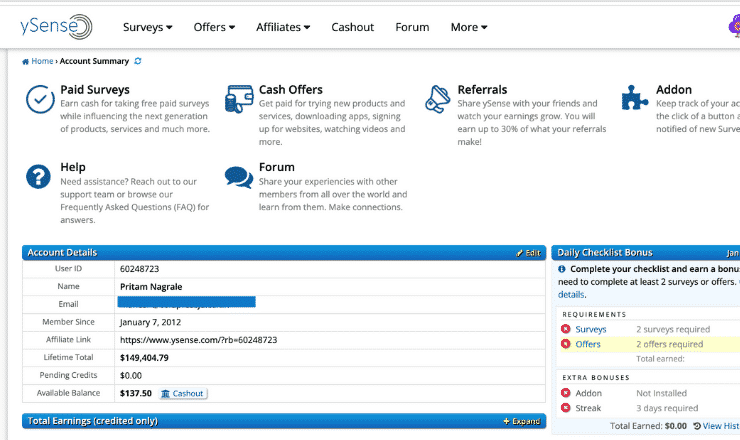The width and height of the screenshot is (740, 440).
Task: Refresh the Account Summary with refresh icon
Action: (x=138, y=61)
